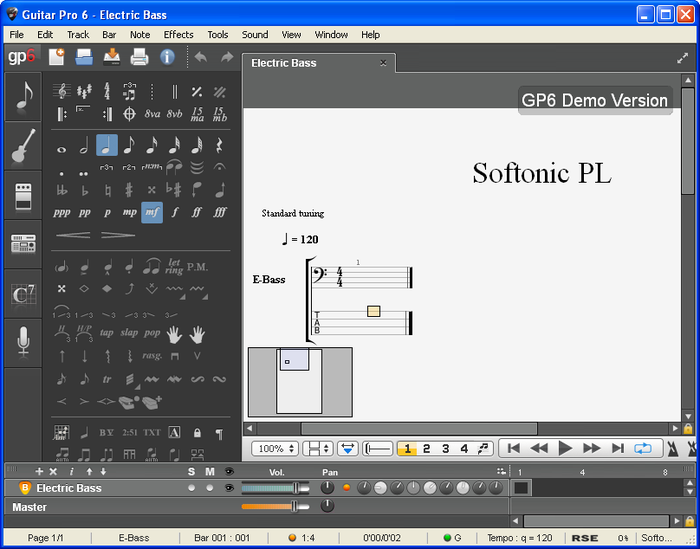Toggle the quarter note duration
The height and width of the screenshot is (549, 700).
pos(107,146)
